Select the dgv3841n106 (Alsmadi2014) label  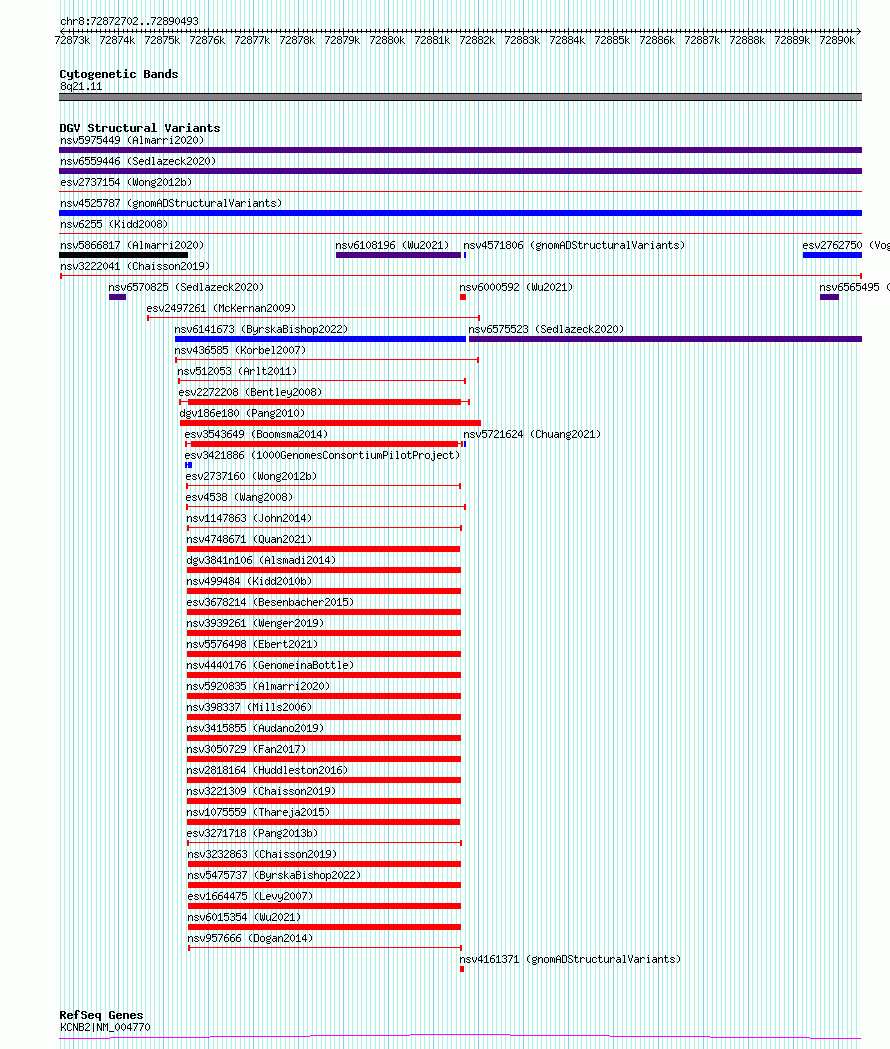(x=261, y=560)
